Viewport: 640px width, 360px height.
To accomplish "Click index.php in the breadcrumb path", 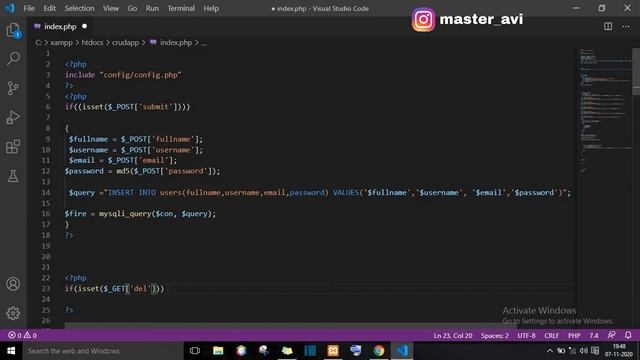I will pyautogui.click(x=176, y=42).
